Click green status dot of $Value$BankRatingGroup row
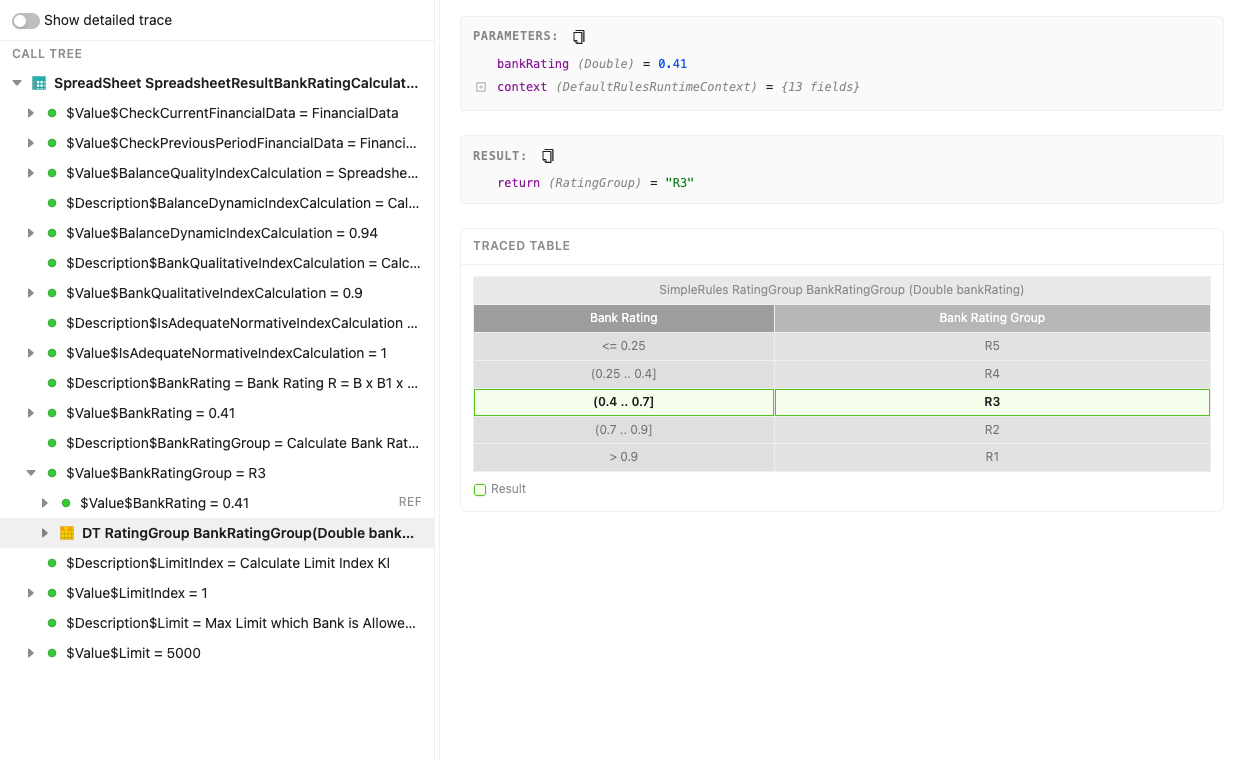 pyautogui.click(x=52, y=473)
